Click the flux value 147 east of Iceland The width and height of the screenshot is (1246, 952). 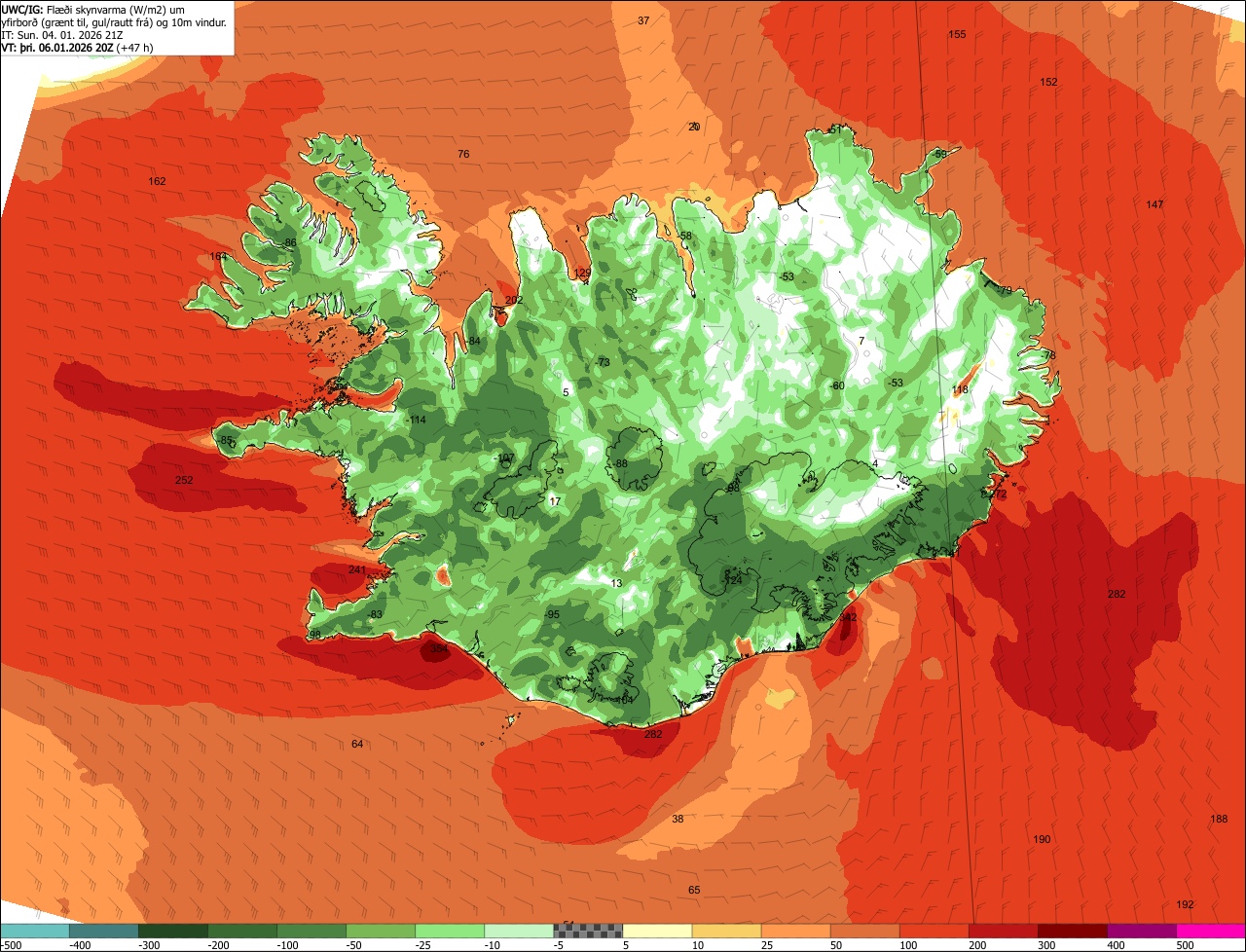tap(1154, 204)
